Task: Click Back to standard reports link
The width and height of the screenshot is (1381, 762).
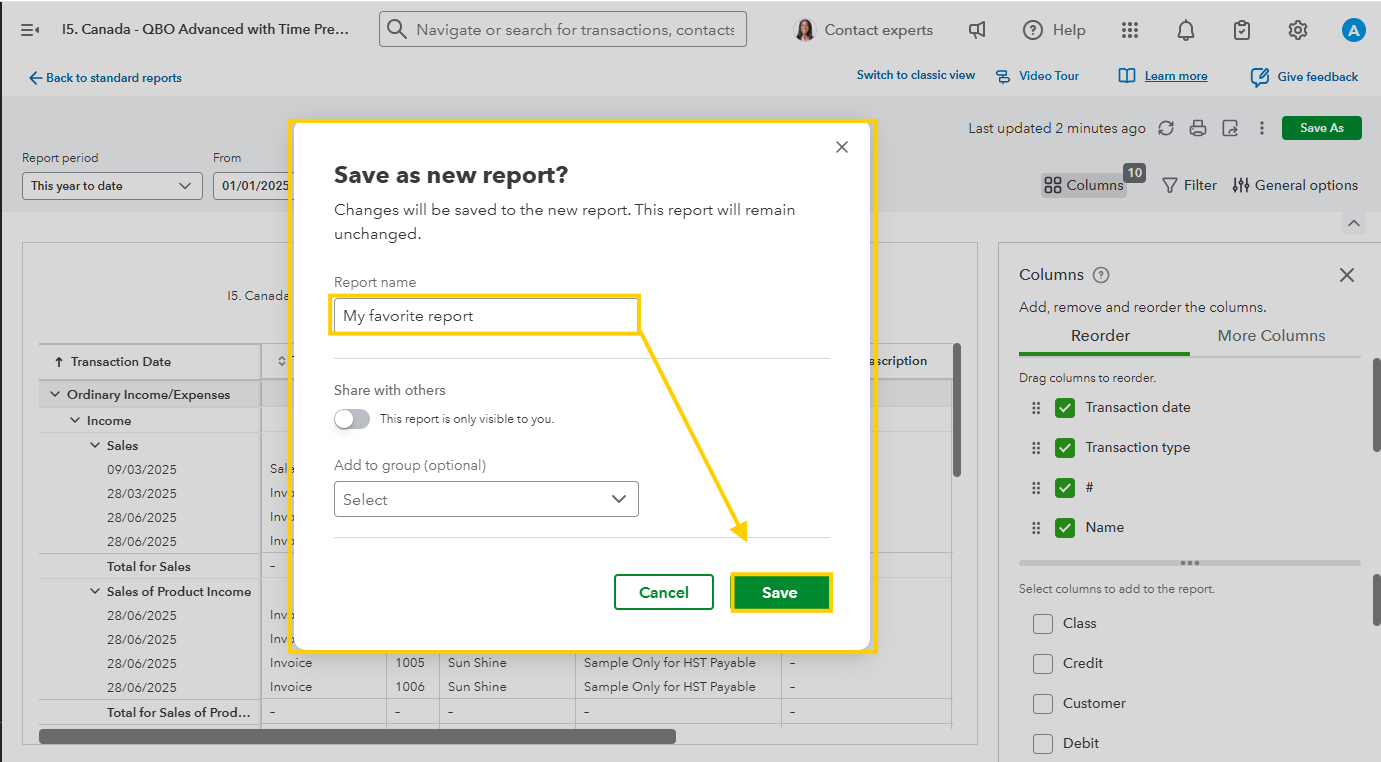Action: point(105,78)
